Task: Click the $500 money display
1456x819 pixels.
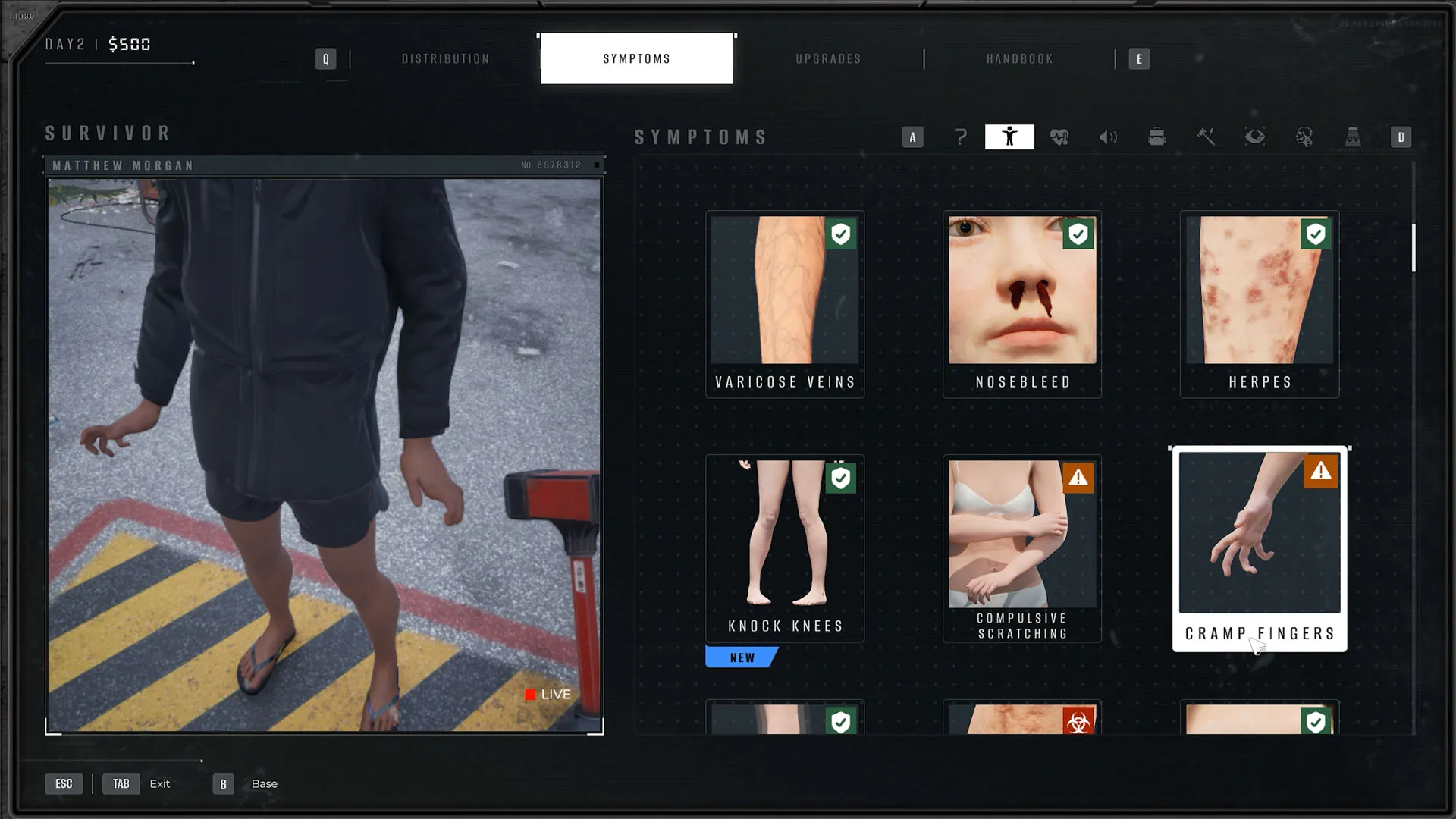Action: coord(130,45)
